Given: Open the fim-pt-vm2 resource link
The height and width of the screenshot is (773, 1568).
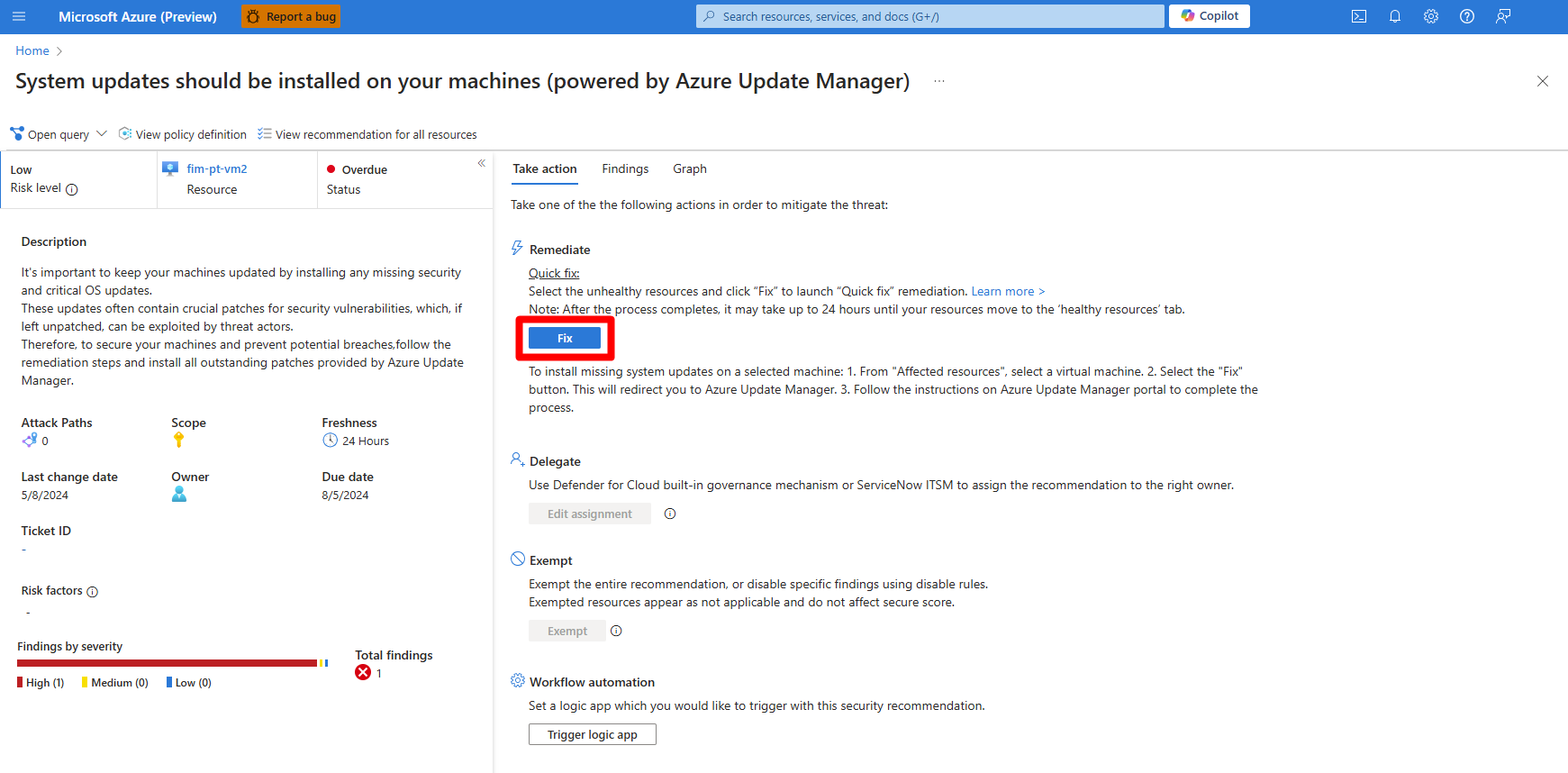Looking at the screenshot, I should (x=217, y=168).
